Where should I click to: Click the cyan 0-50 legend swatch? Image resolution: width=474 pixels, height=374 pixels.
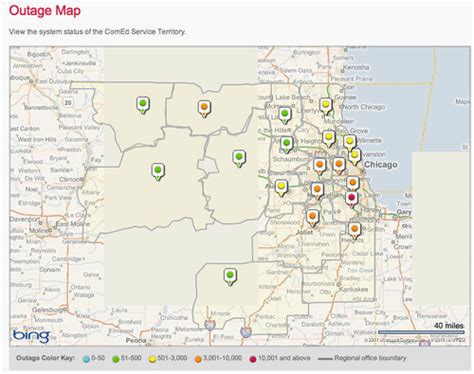pyautogui.click(x=86, y=359)
